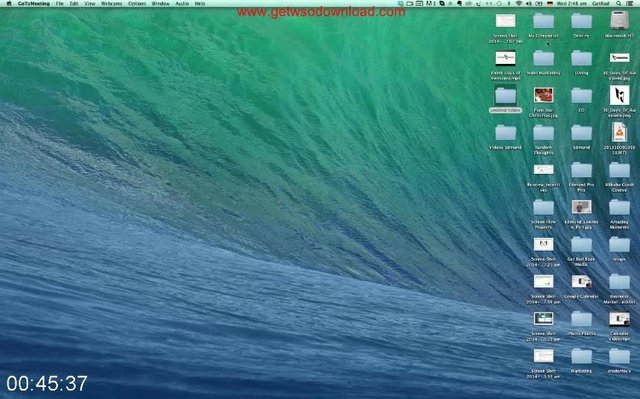Select the Alibaba Crash Course folder
The height and width of the screenshot is (399, 640).
tap(619, 170)
